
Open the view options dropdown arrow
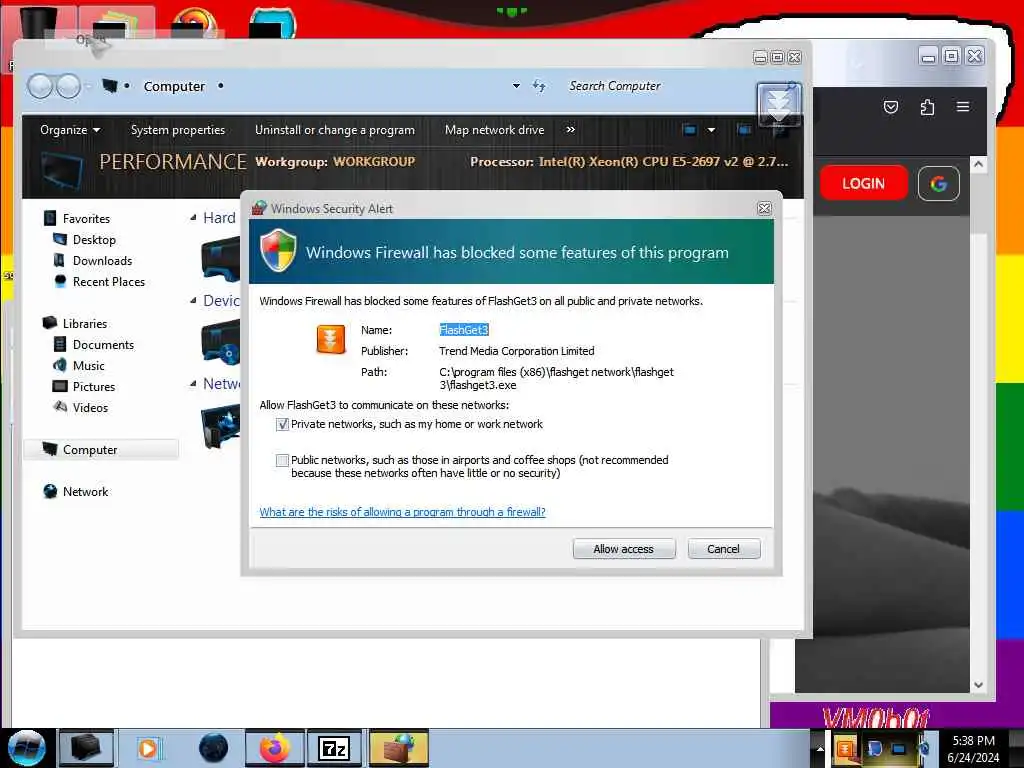711,130
